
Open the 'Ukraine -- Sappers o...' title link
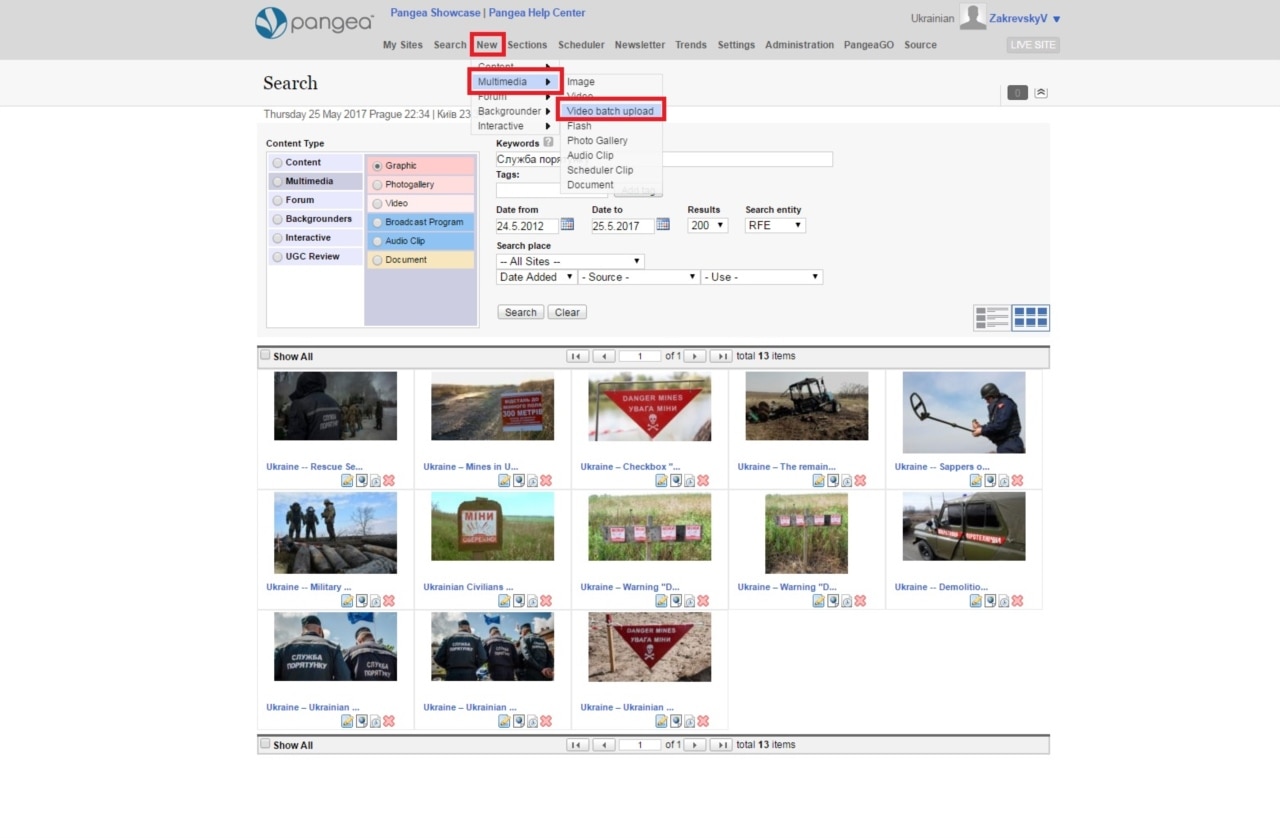[x=942, y=467]
